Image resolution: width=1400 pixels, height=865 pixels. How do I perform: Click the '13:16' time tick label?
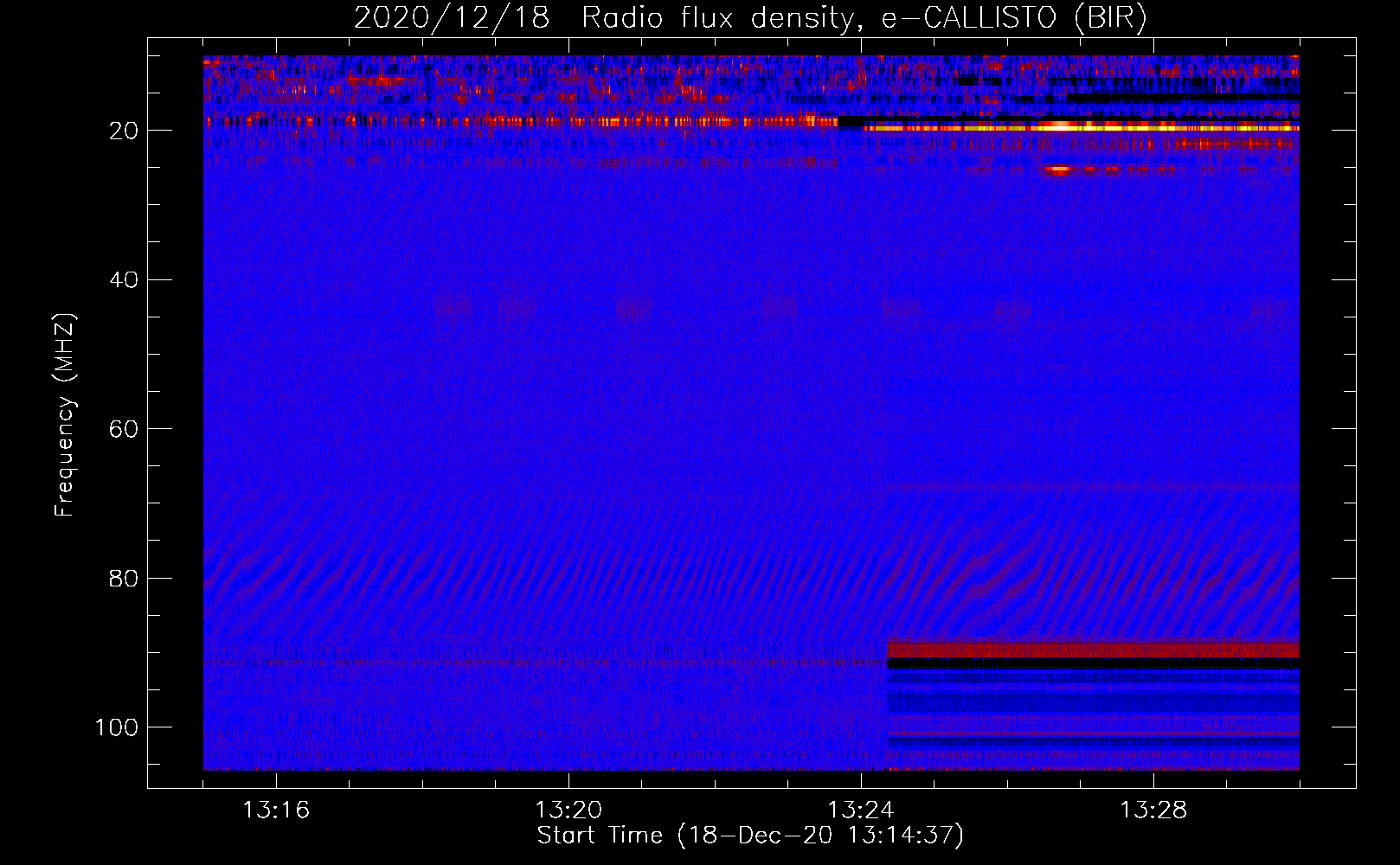(x=276, y=811)
